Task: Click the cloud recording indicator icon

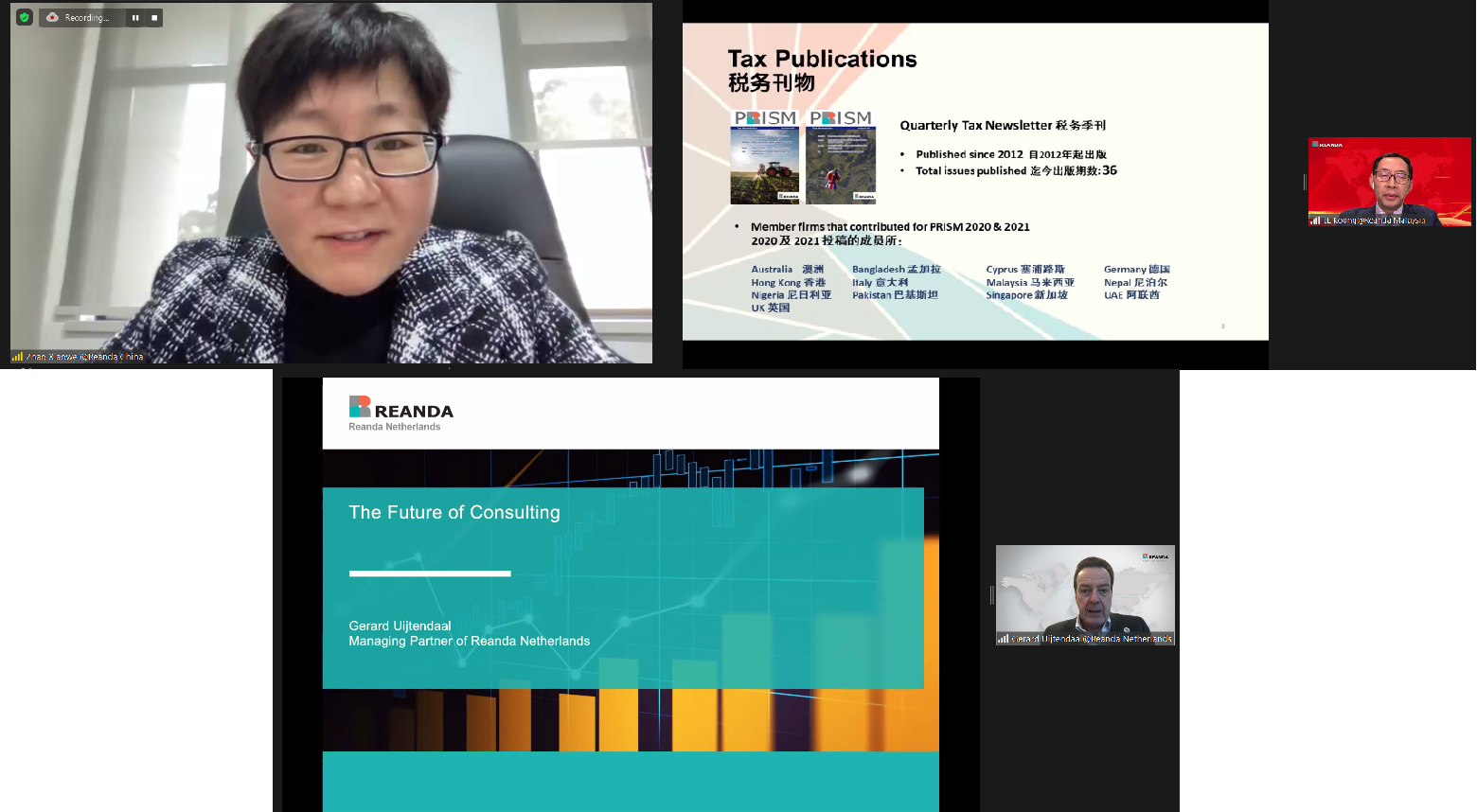Action: pyautogui.click(x=52, y=17)
